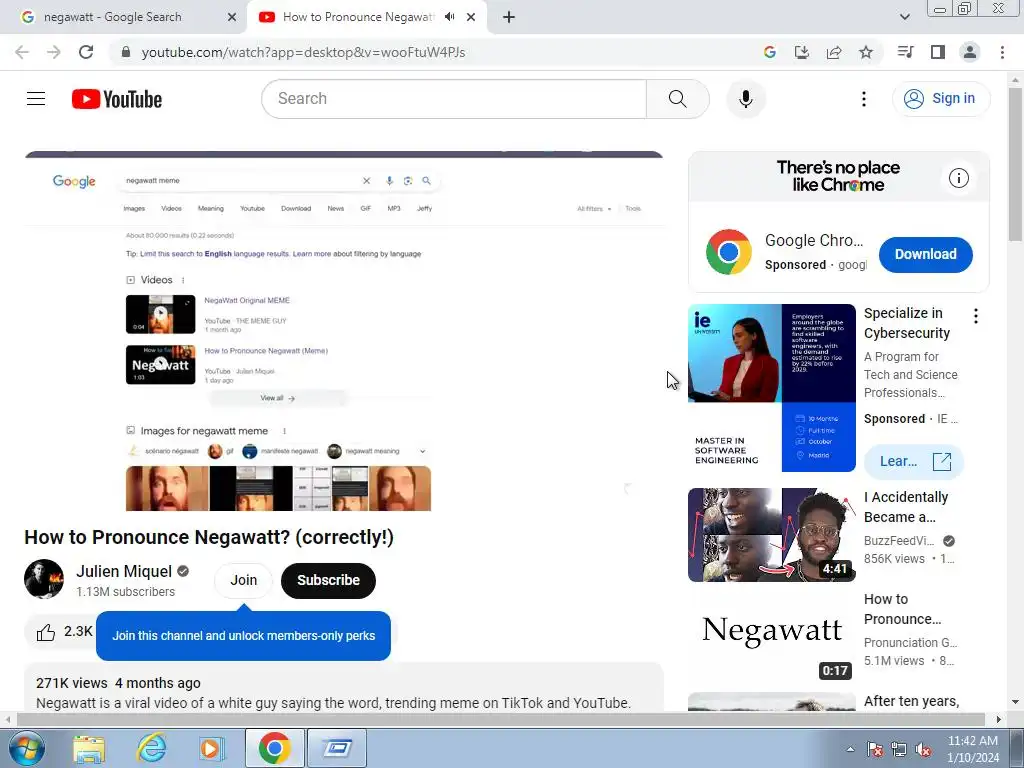Start voice search with the microphone icon
This screenshot has width=1024, height=768.
click(746, 99)
